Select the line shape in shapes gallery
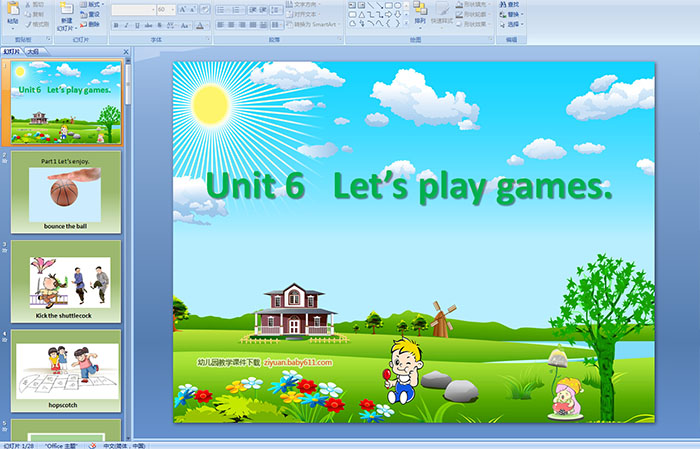 pos(370,5)
